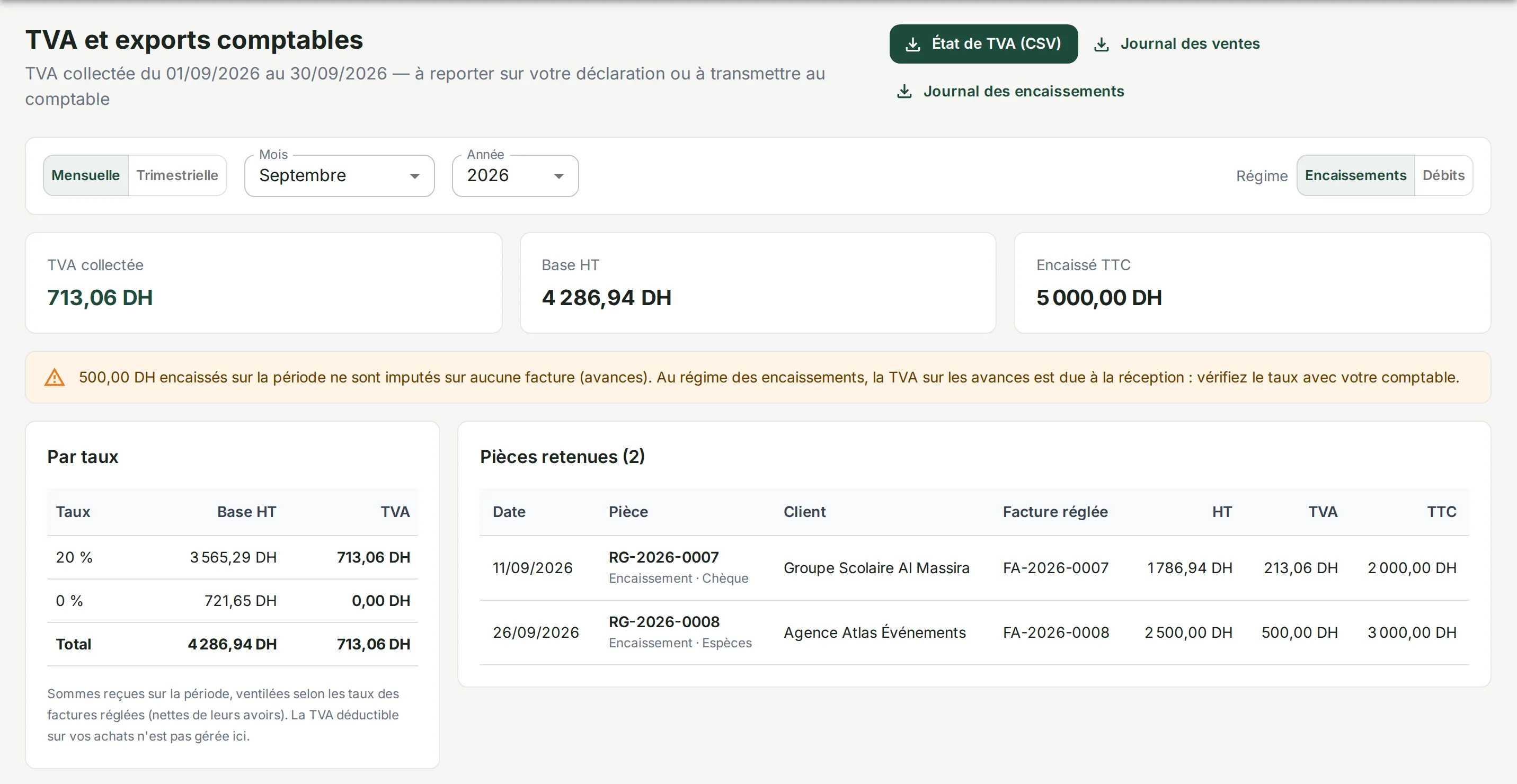Click invoice FA-2026-0008

click(1056, 632)
